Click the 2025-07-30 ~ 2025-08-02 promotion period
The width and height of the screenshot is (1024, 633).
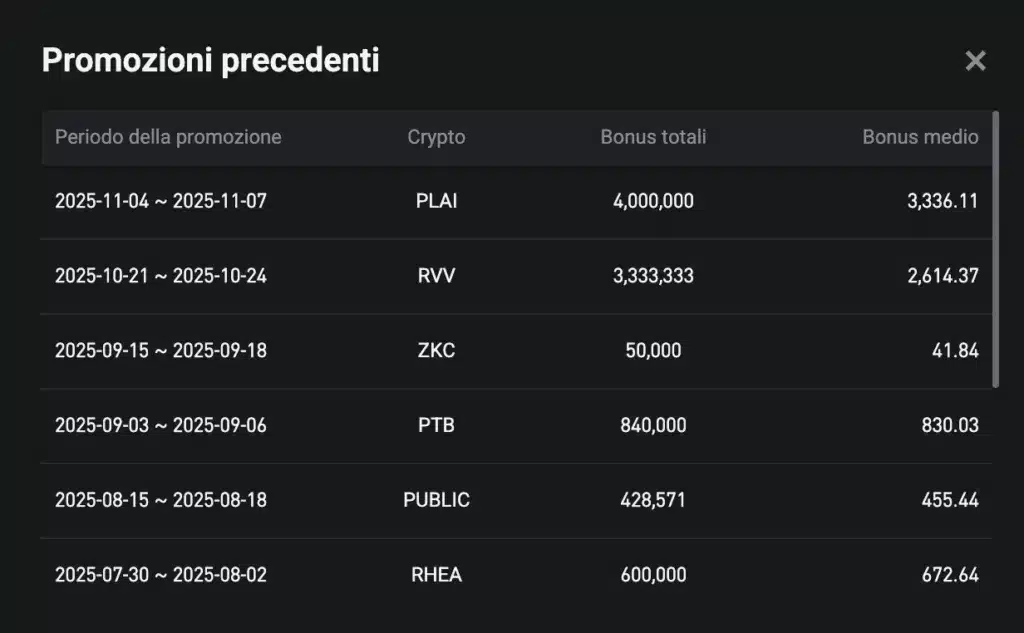(x=161, y=575)
